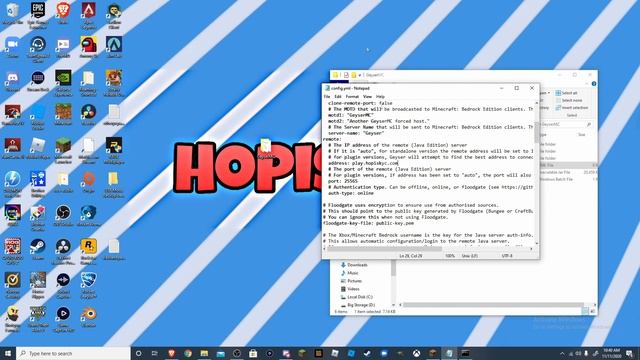The width and height of the screenshot is (640, 360).
Task: Select Music in Explorer navigation pane
Action: 350,273
